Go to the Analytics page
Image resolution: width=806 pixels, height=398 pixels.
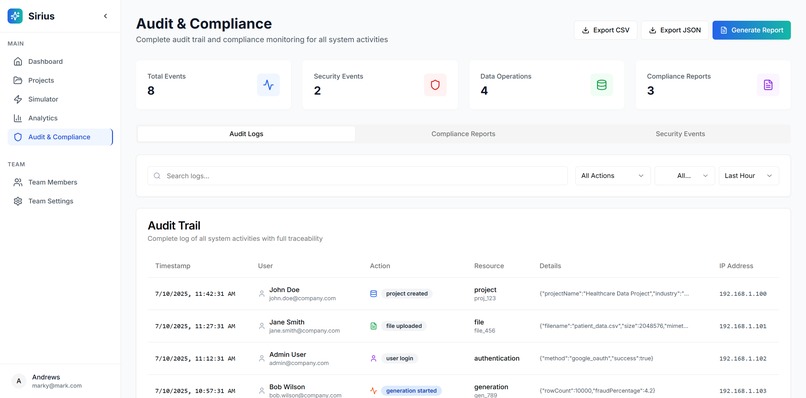(60, 118)
